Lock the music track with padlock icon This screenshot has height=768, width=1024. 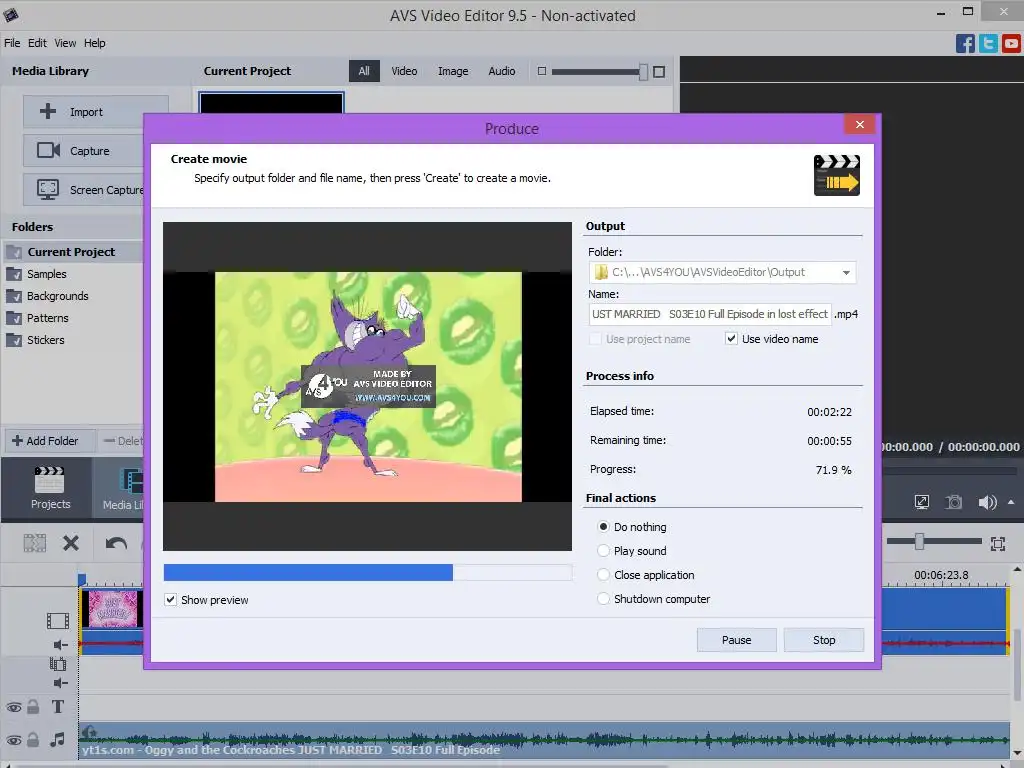click(x=33, y=739)
